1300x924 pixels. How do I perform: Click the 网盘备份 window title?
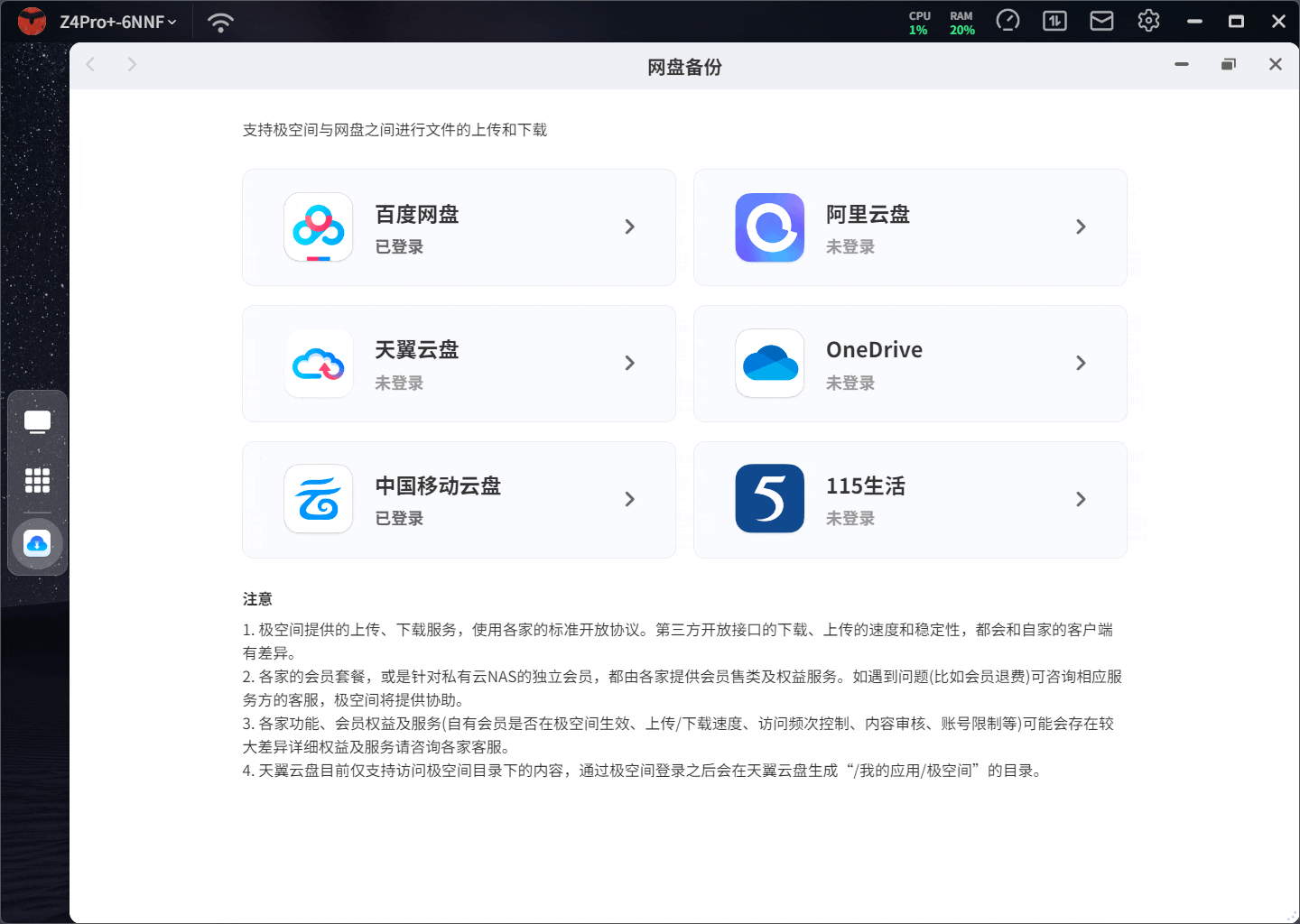(x=684, y=68)
